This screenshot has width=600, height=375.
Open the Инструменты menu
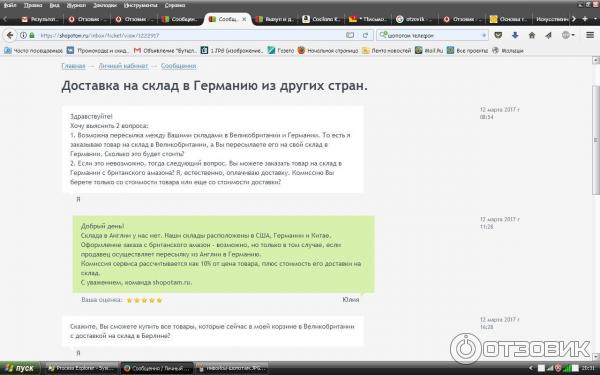(140, 5)
